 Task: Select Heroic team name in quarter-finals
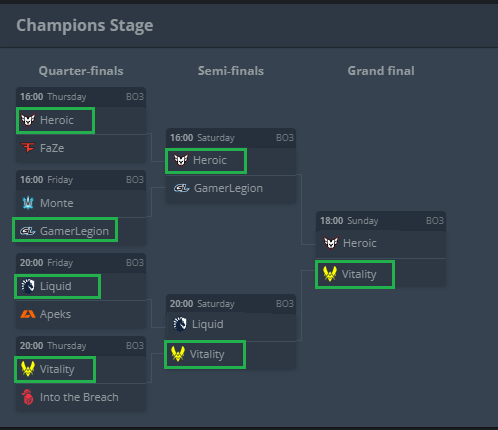[x=57, y=120]
